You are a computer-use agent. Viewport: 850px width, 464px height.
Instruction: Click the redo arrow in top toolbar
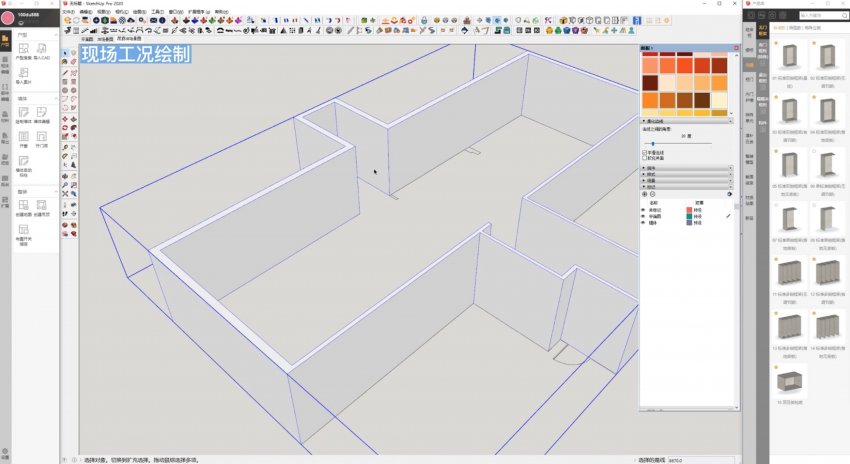pos(337,20)
